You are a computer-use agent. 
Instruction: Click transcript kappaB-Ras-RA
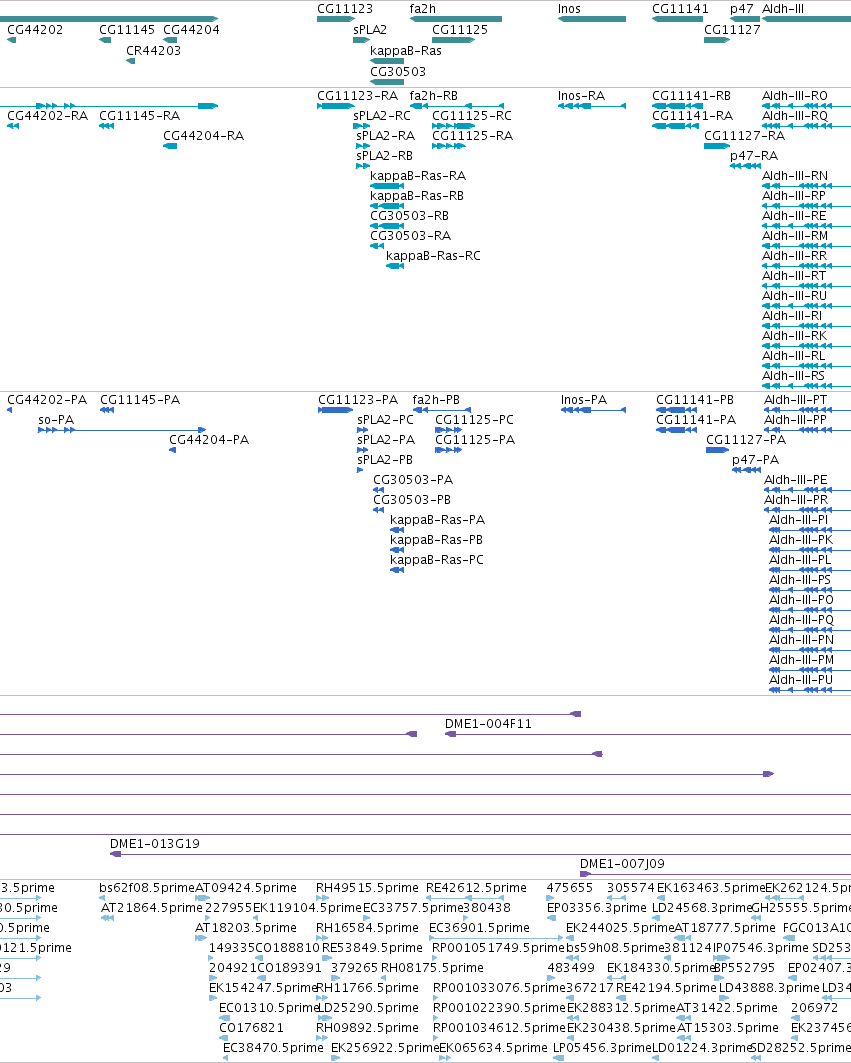coord(418,176)
